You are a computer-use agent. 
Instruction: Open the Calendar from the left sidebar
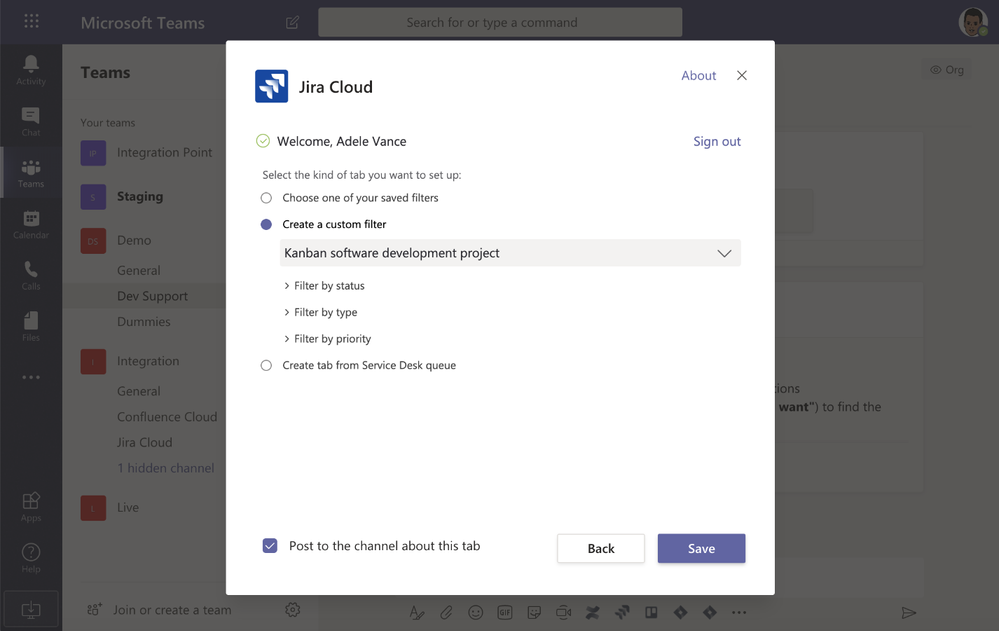[30, 224]
